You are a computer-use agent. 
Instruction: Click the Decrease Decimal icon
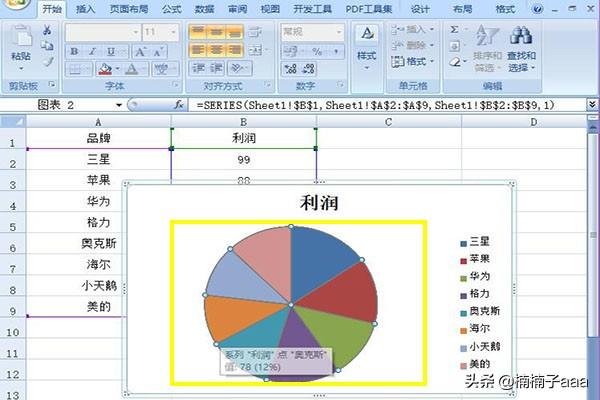tap(308, 69)
